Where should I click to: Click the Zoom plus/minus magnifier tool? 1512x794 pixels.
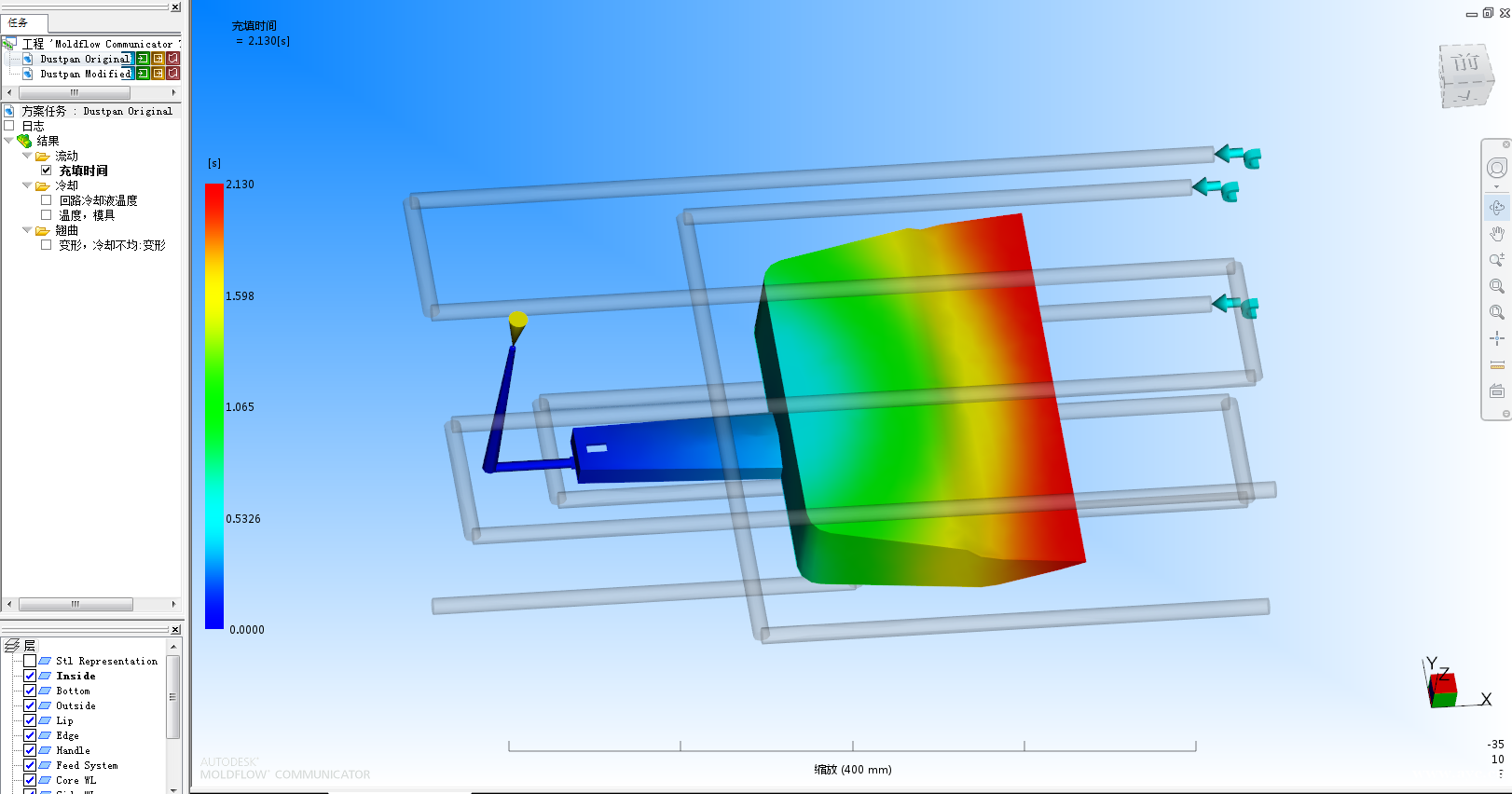1496,260
